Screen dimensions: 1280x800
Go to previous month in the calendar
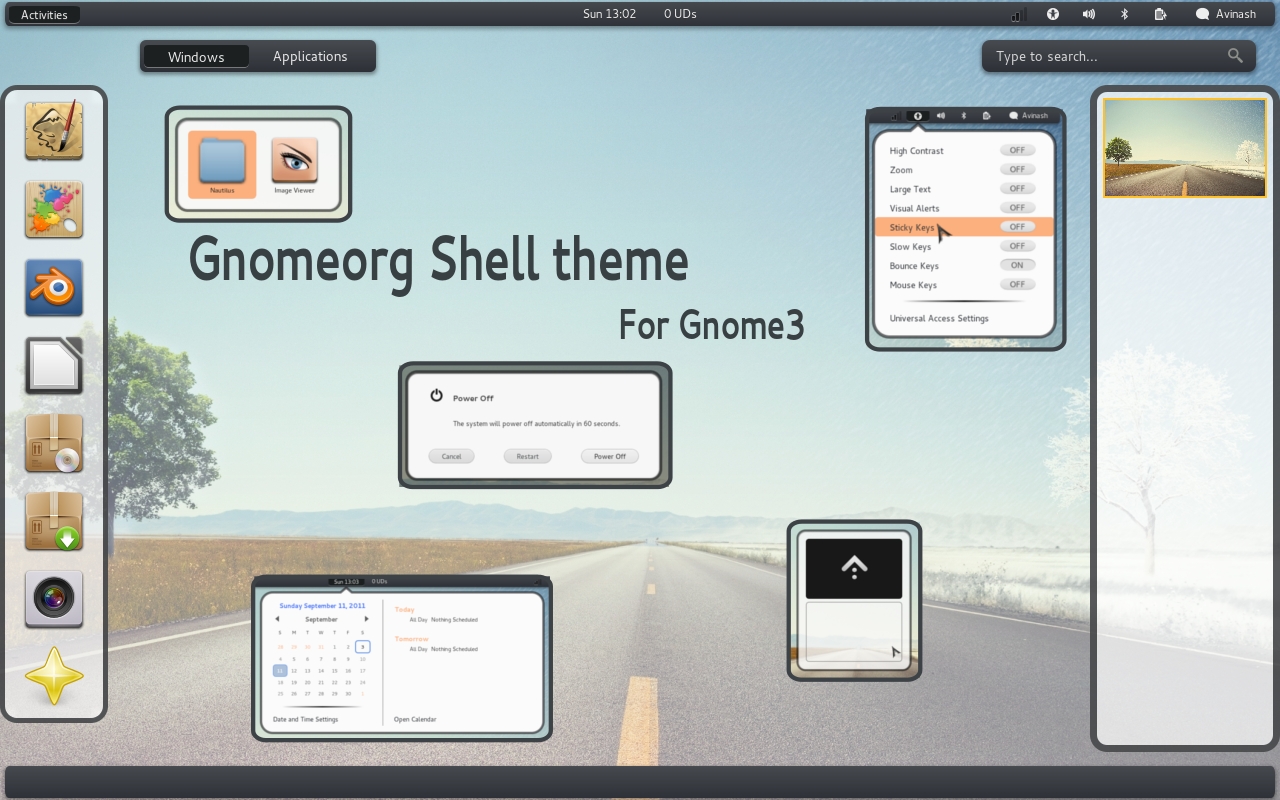tap(279, 618)
